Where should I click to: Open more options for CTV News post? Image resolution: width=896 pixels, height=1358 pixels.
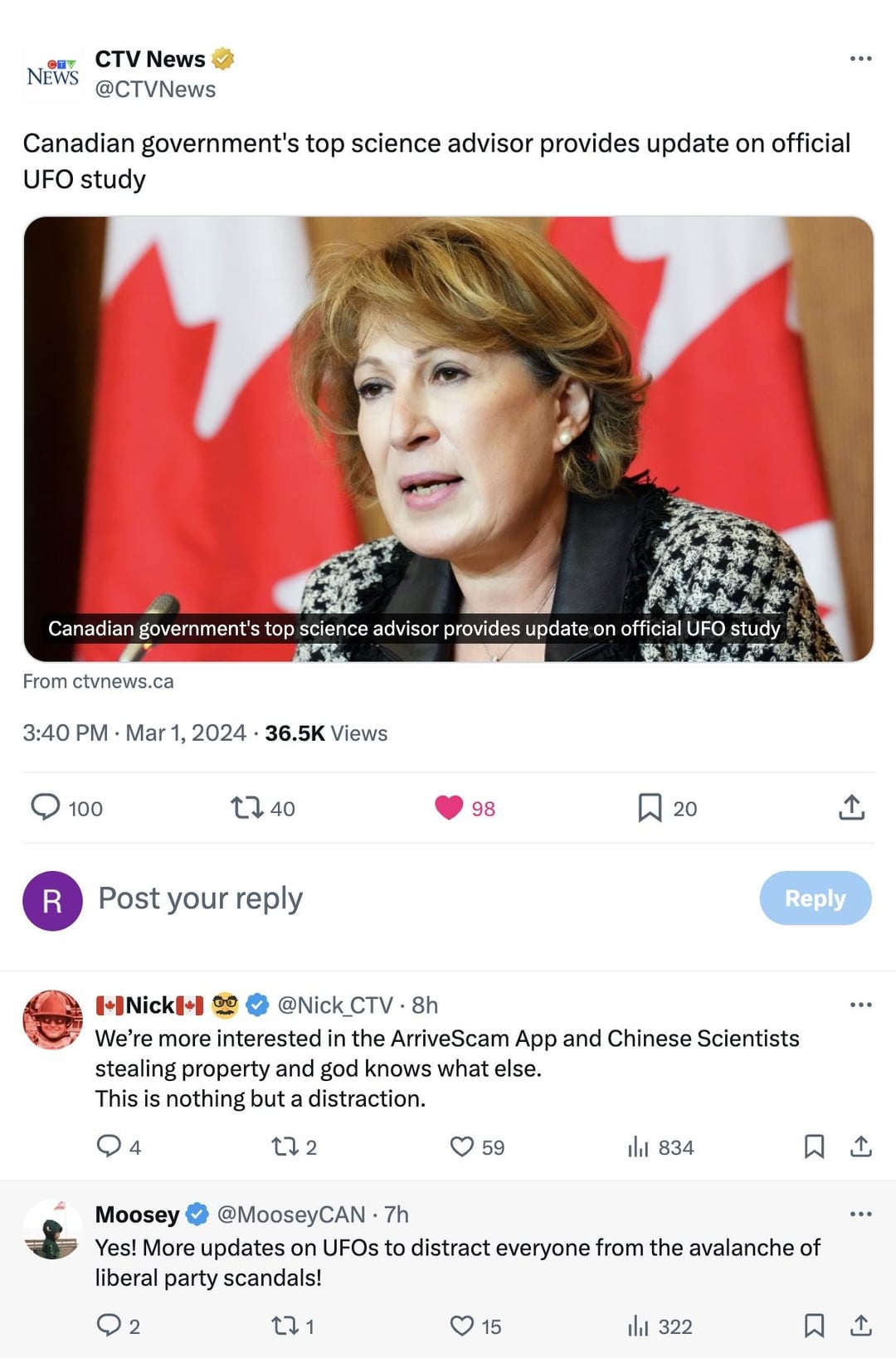[x=860, y=59]
